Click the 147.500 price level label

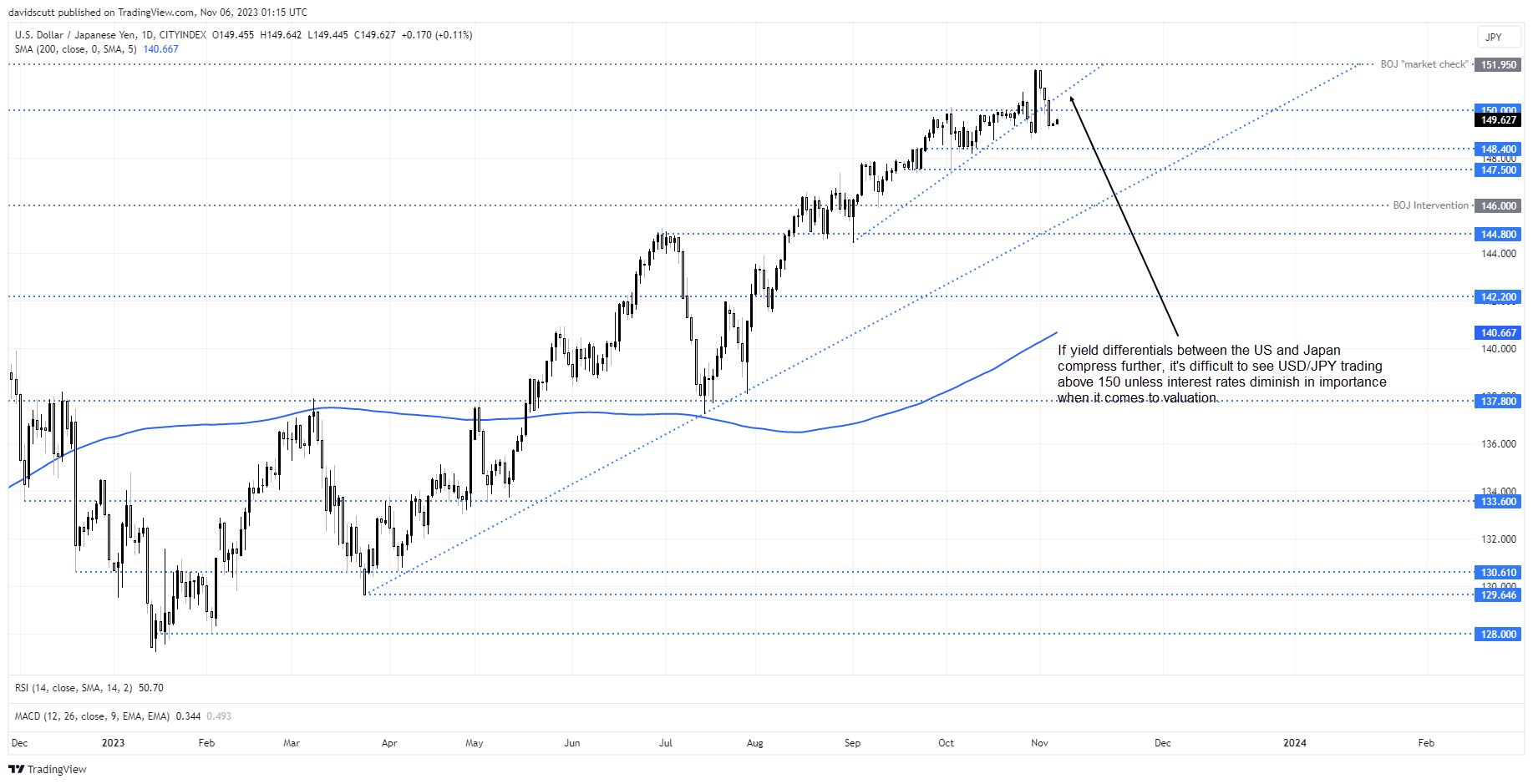tap(1498, 170)
